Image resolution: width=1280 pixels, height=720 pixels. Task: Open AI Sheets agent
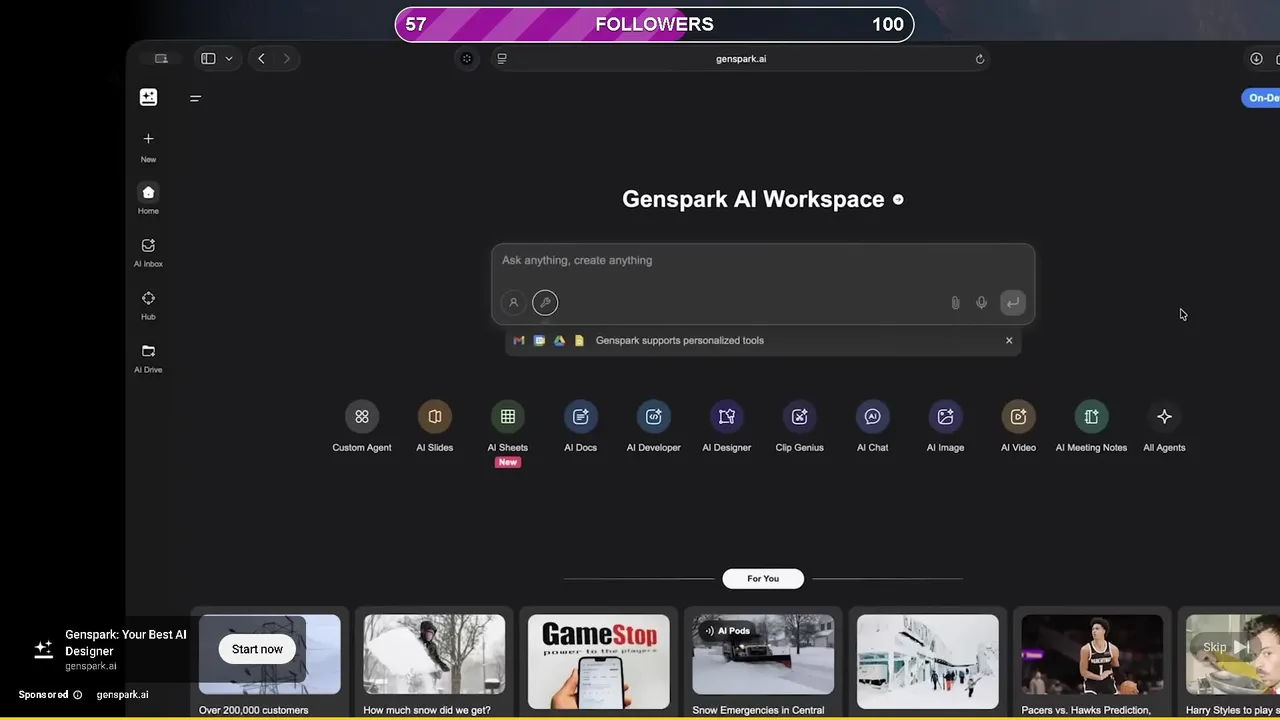pyautogui.click(x=508, y=417)
